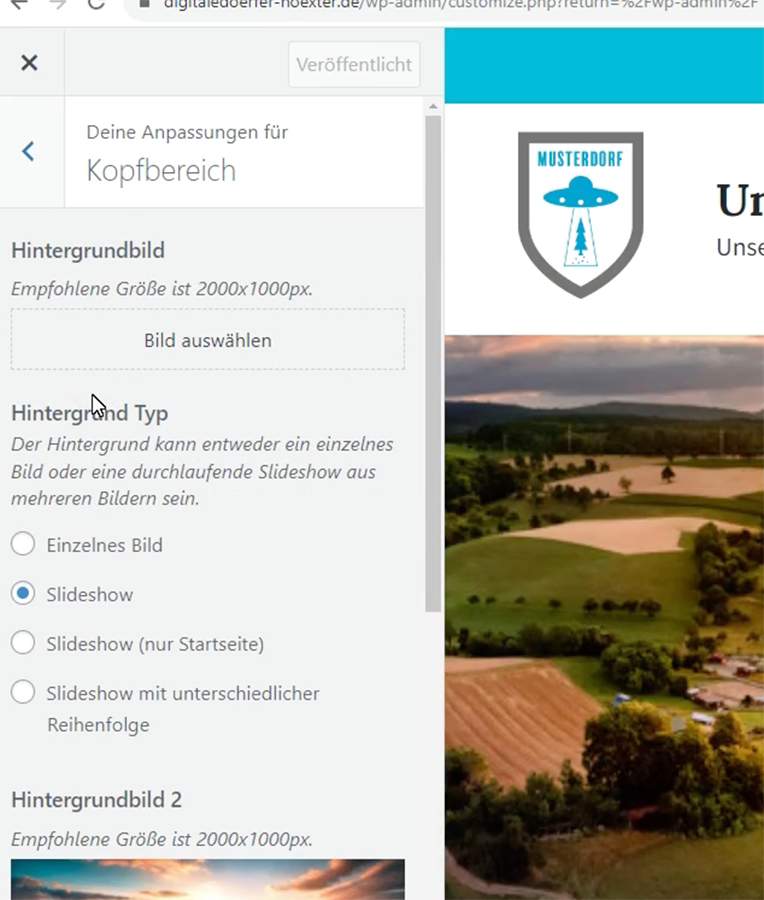Select the Slideshow radio option
Screen dimensions: 764x900
(23, 594)
